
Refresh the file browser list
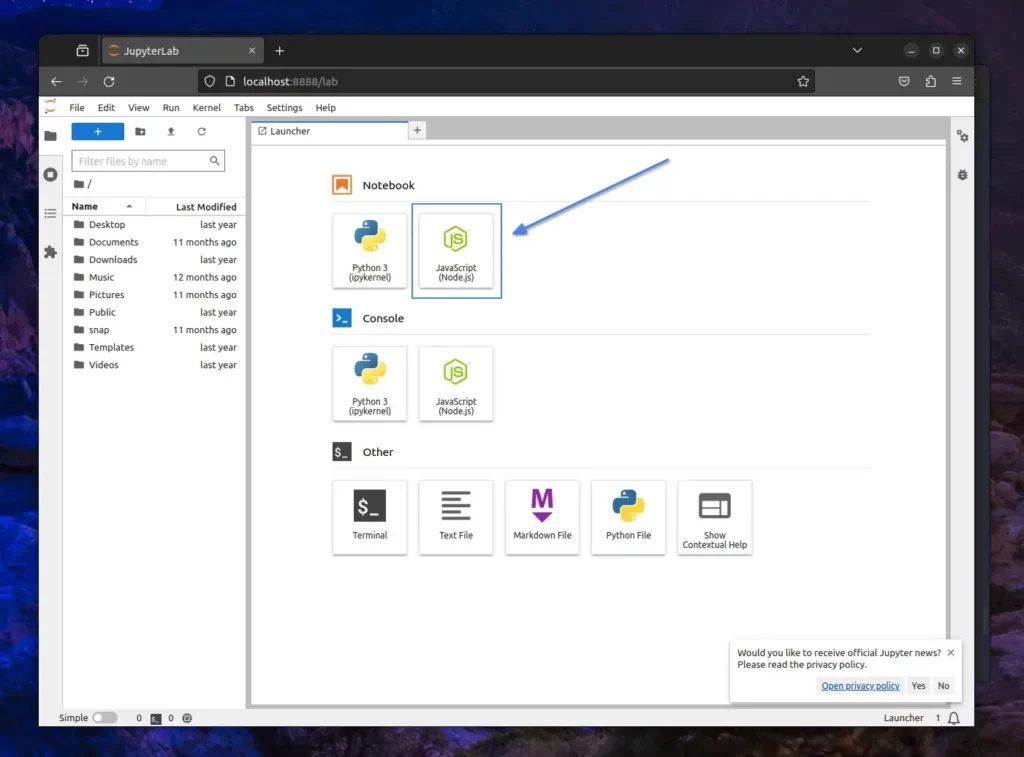tap(202, 131)
